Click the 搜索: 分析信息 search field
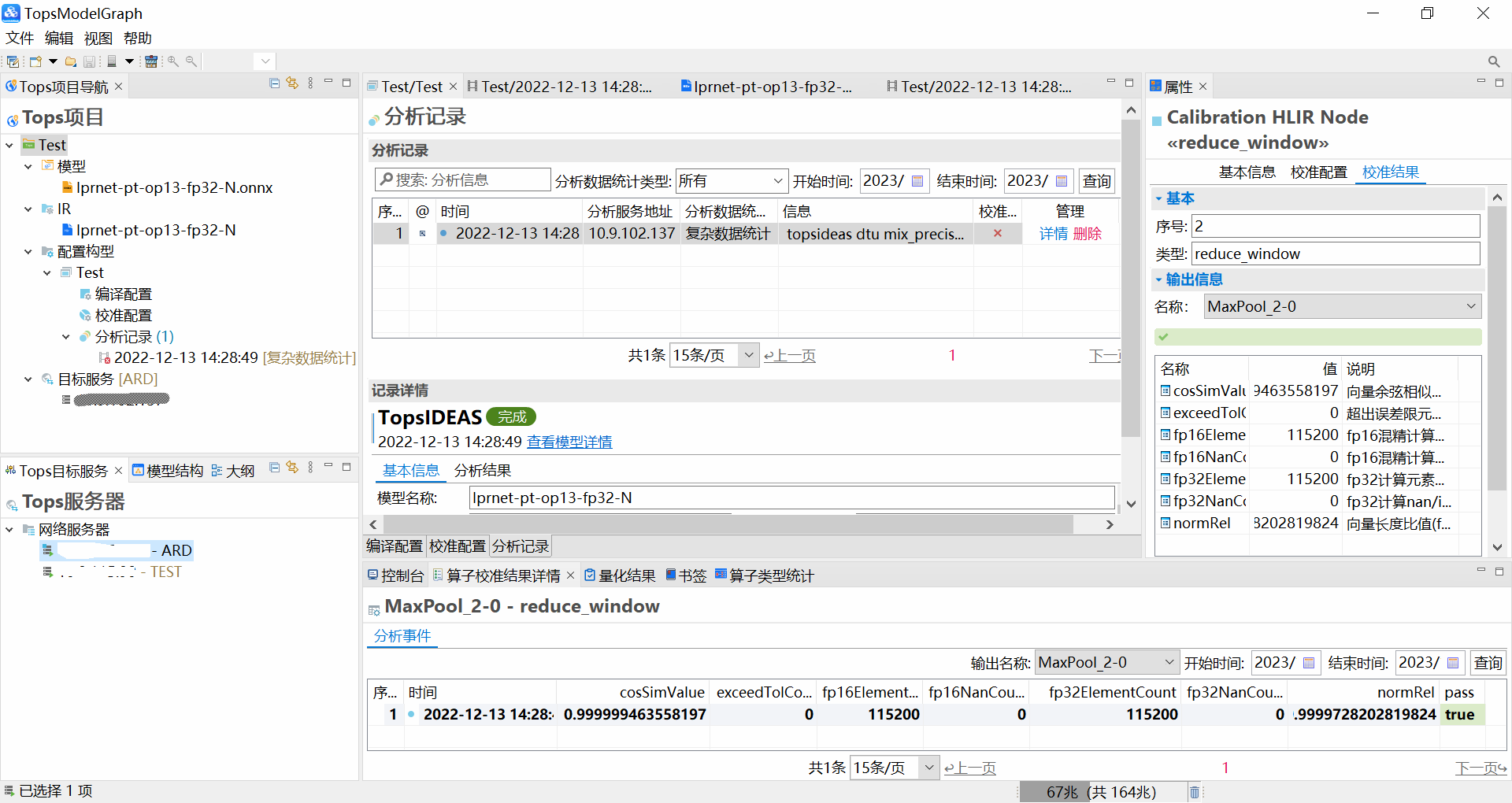Image resolution: width=1512 pixels, height=803 pixels. 463,180
